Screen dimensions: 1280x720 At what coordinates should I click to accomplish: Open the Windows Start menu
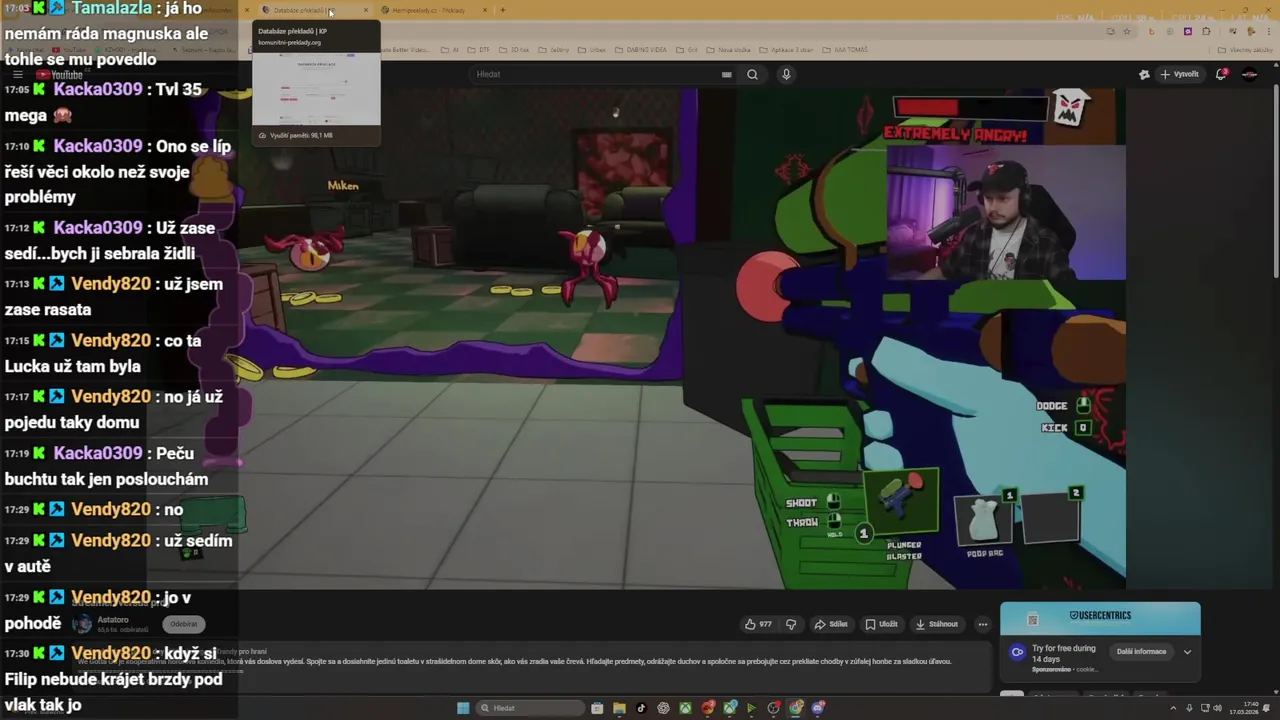pos(463,708)
